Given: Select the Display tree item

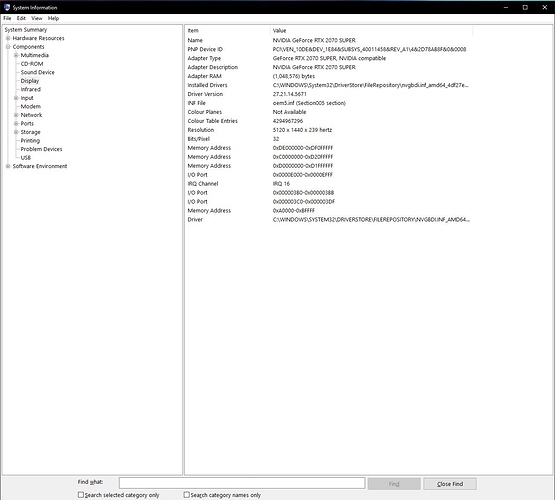Looking at the screenshot, I should [x=30, y=81].
